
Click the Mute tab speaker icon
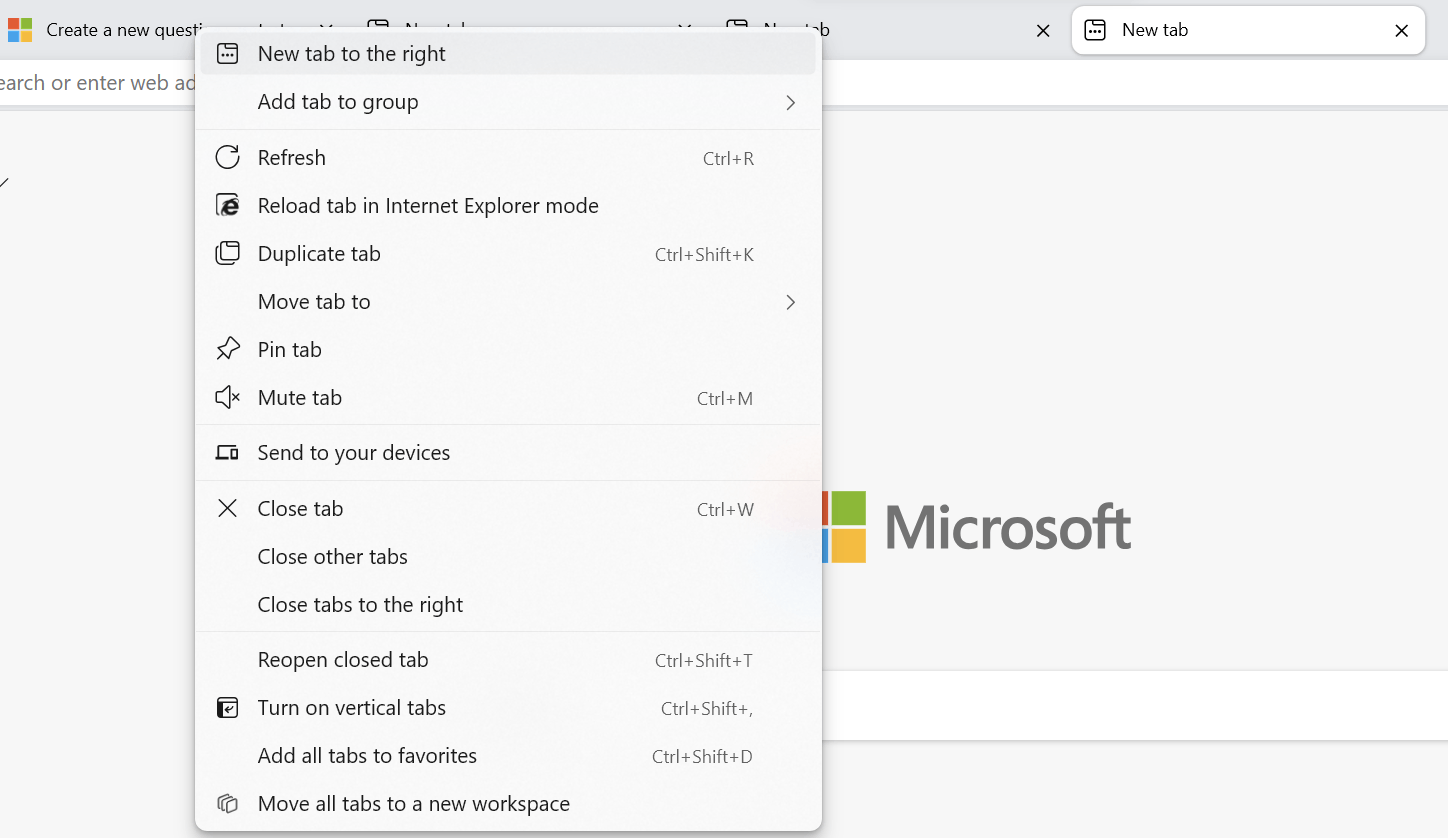(x=228, y=398)
